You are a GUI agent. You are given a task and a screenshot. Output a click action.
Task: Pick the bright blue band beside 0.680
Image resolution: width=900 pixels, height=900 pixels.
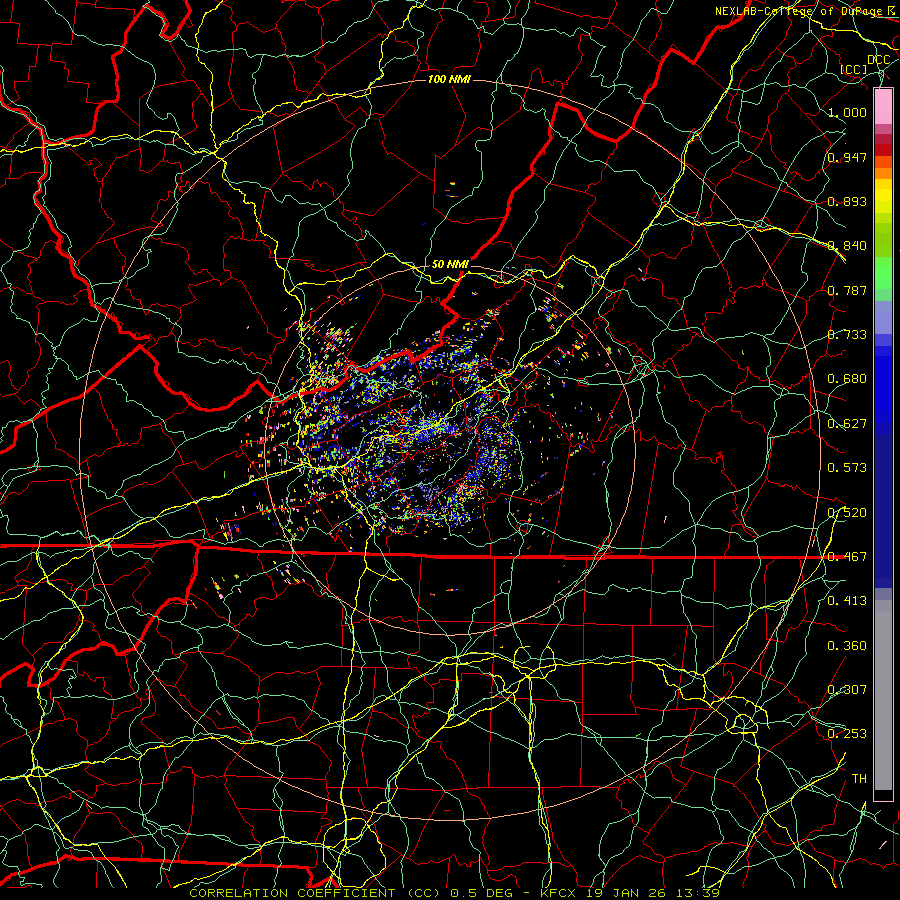[x=883, y=385]
